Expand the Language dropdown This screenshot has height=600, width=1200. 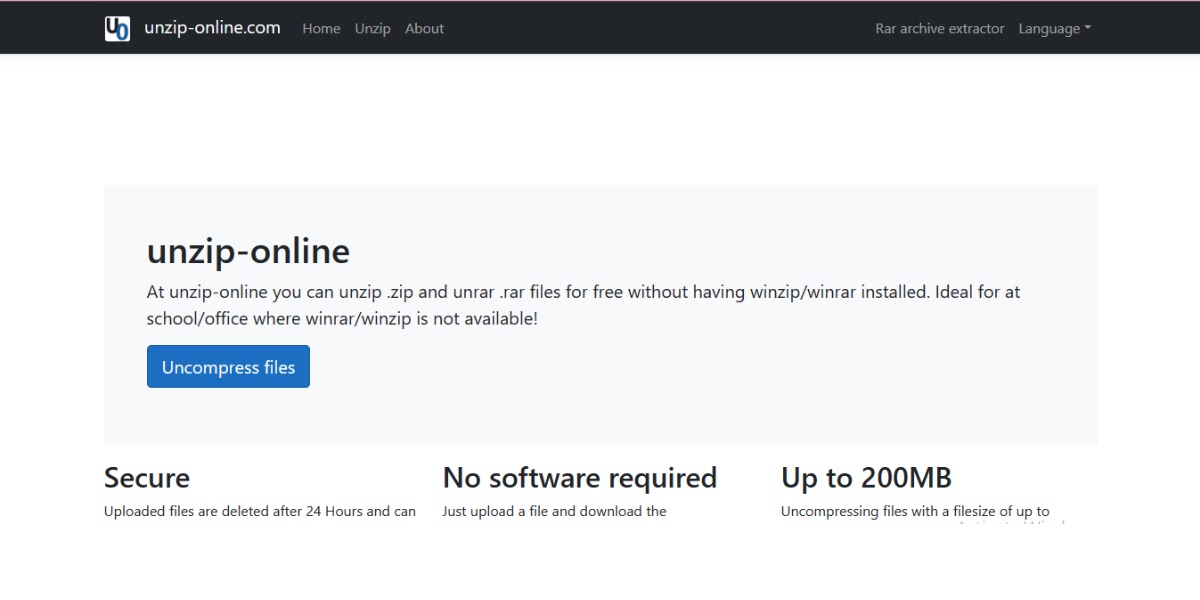pyautogui.click(x=1054, y=29)
